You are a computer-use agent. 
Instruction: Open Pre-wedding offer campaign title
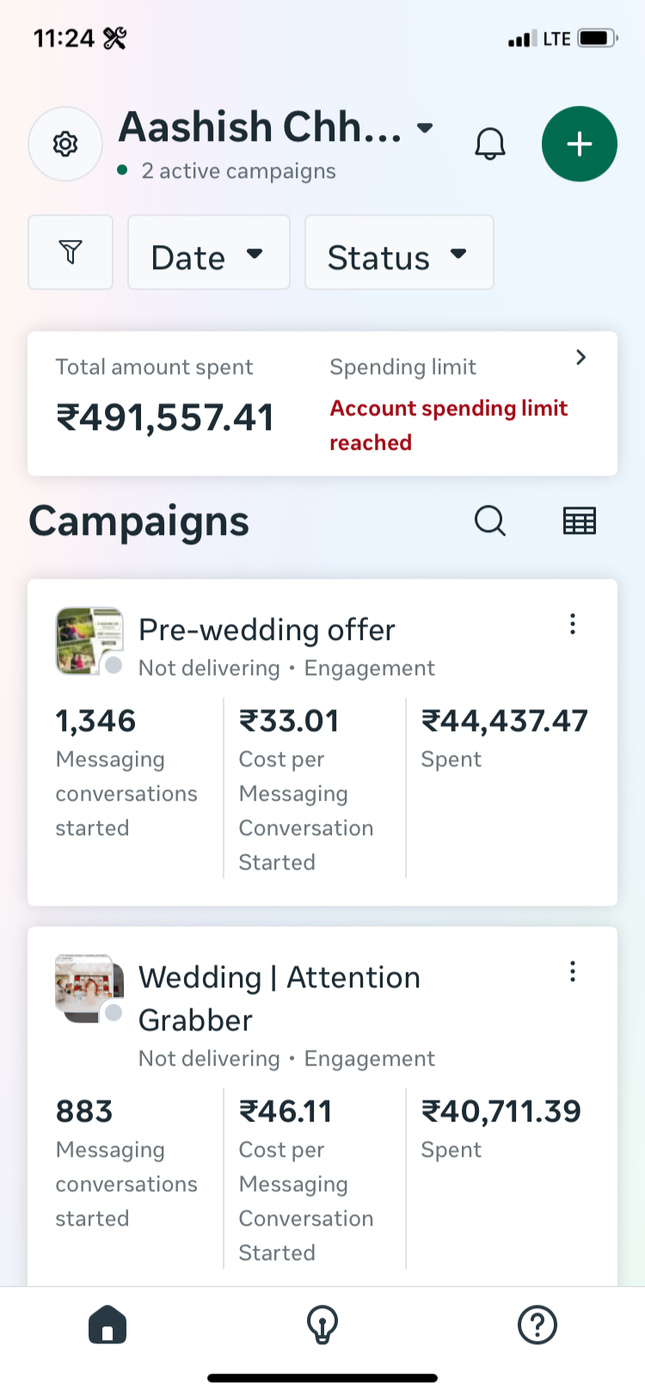(267, 630)
